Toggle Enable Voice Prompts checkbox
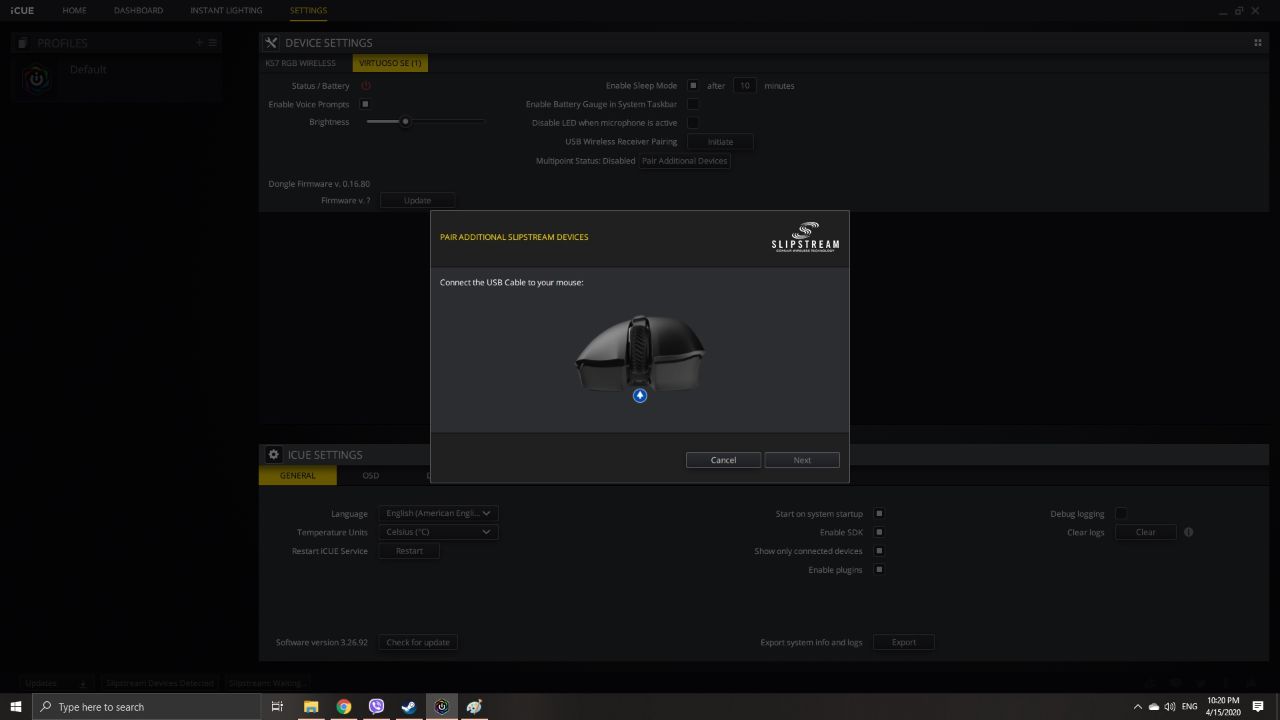 pos(365,104)
